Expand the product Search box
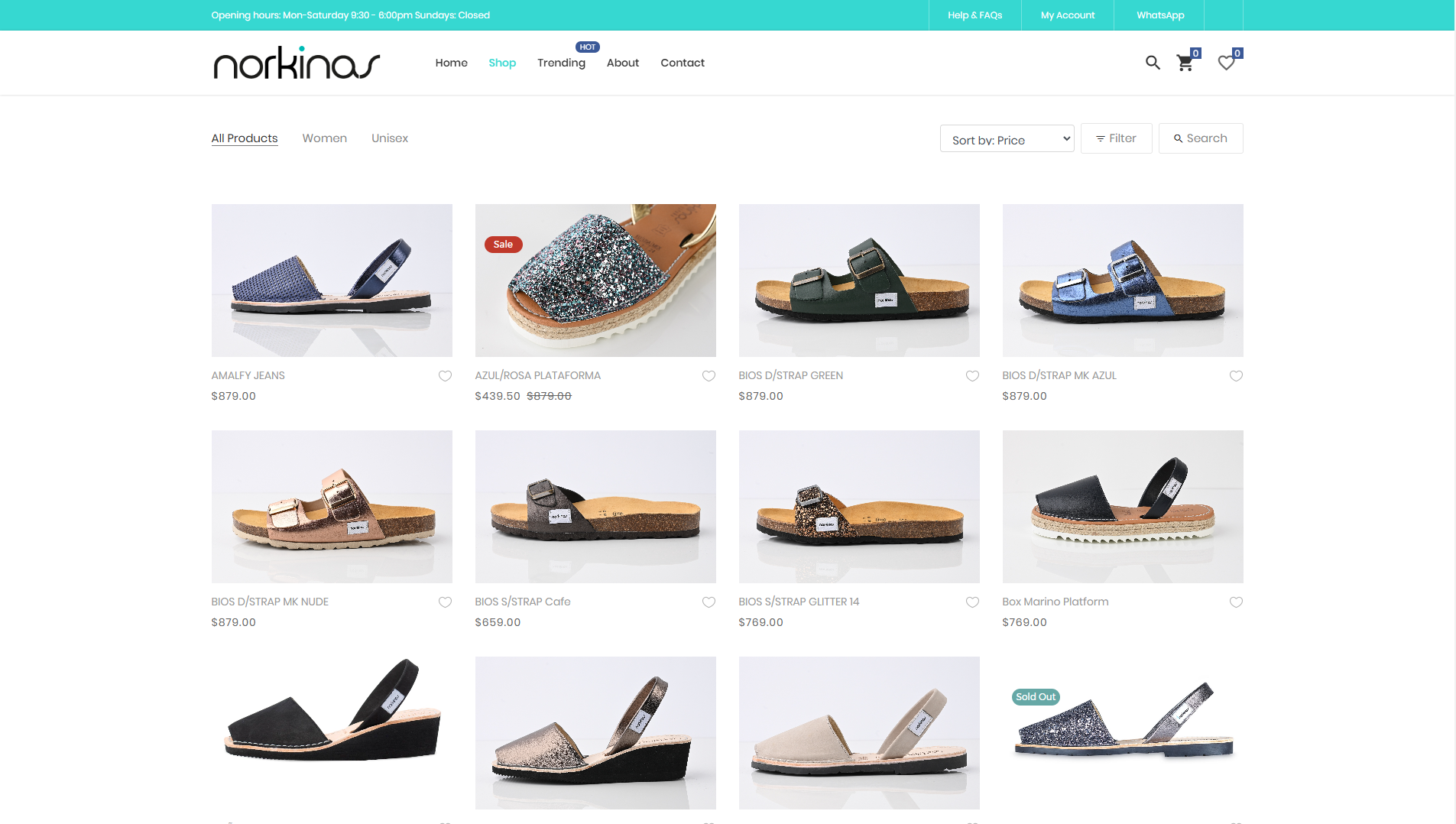 1200,138
